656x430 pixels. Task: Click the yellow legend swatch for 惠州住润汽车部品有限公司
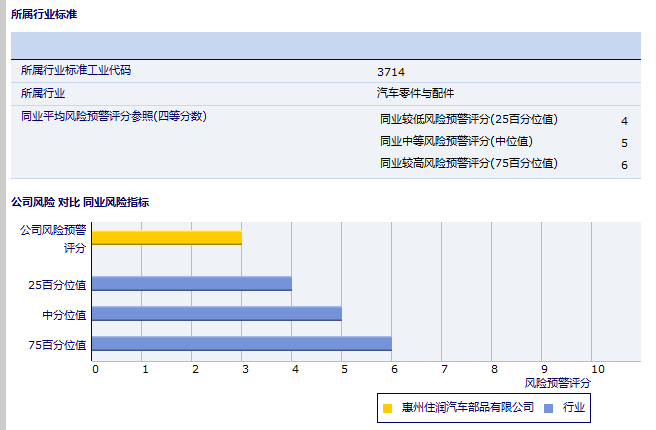[x=388, y=408]
